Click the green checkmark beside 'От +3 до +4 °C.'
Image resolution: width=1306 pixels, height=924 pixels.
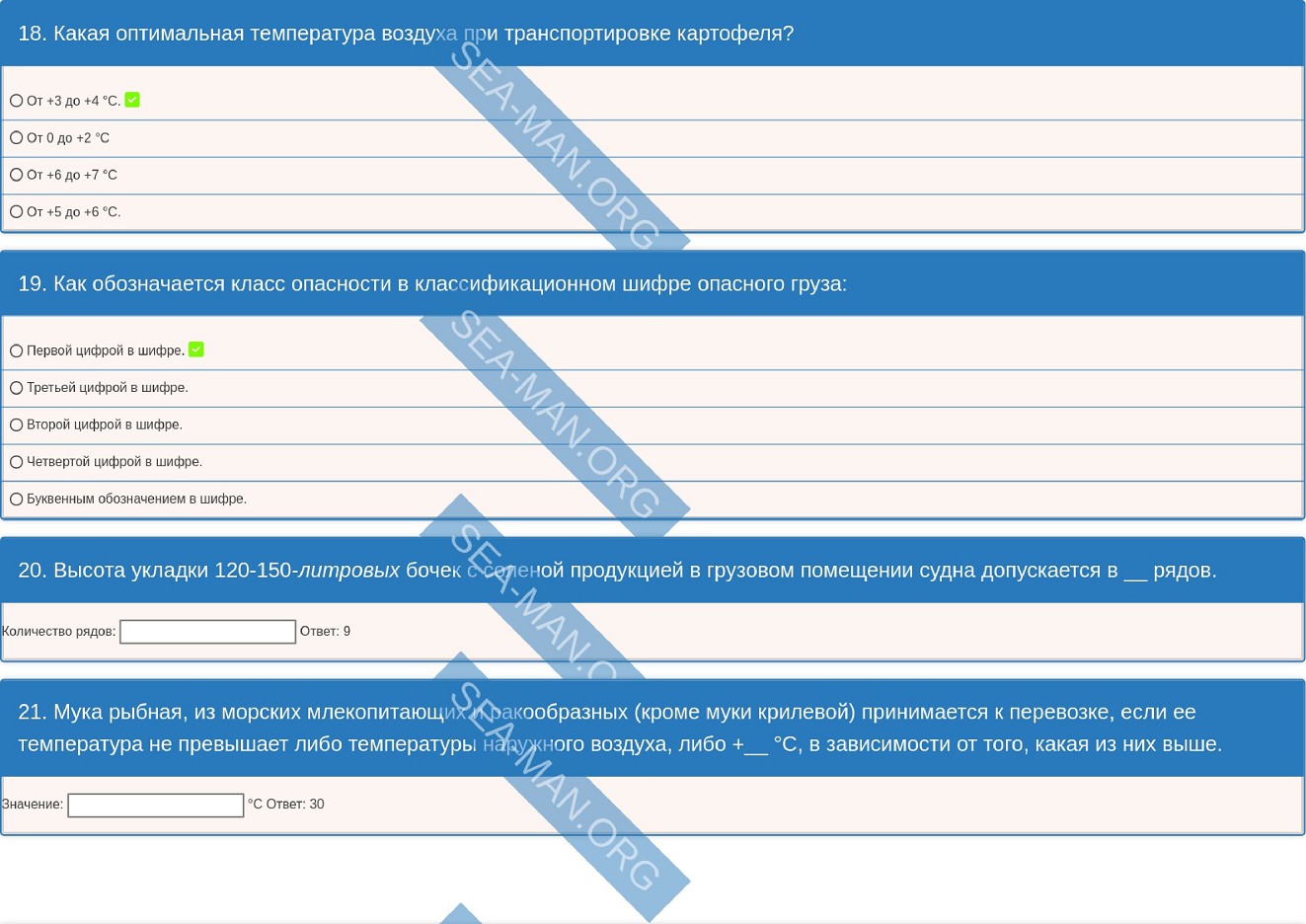[132, 100]
